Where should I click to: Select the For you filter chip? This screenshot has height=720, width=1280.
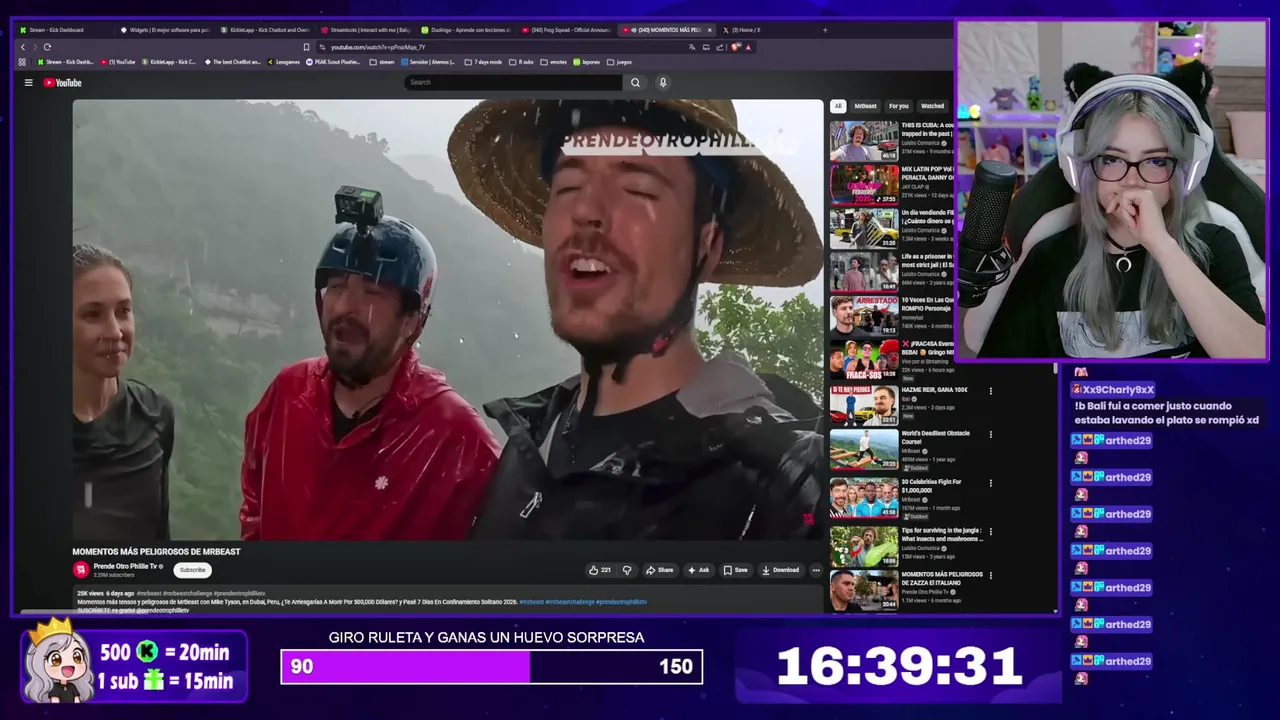point(899,106)
